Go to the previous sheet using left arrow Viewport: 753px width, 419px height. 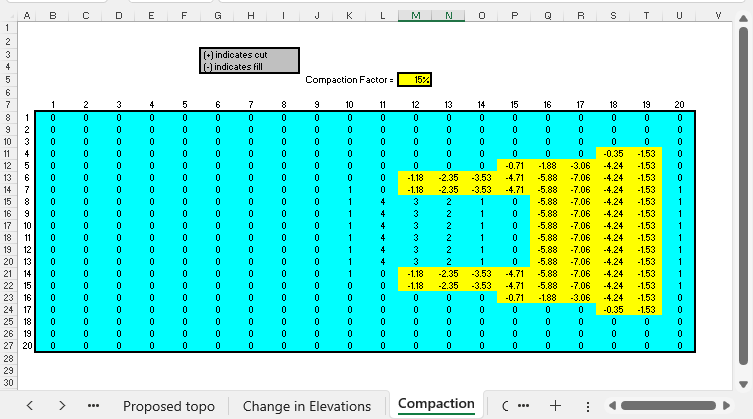click(x=30, y=405)
